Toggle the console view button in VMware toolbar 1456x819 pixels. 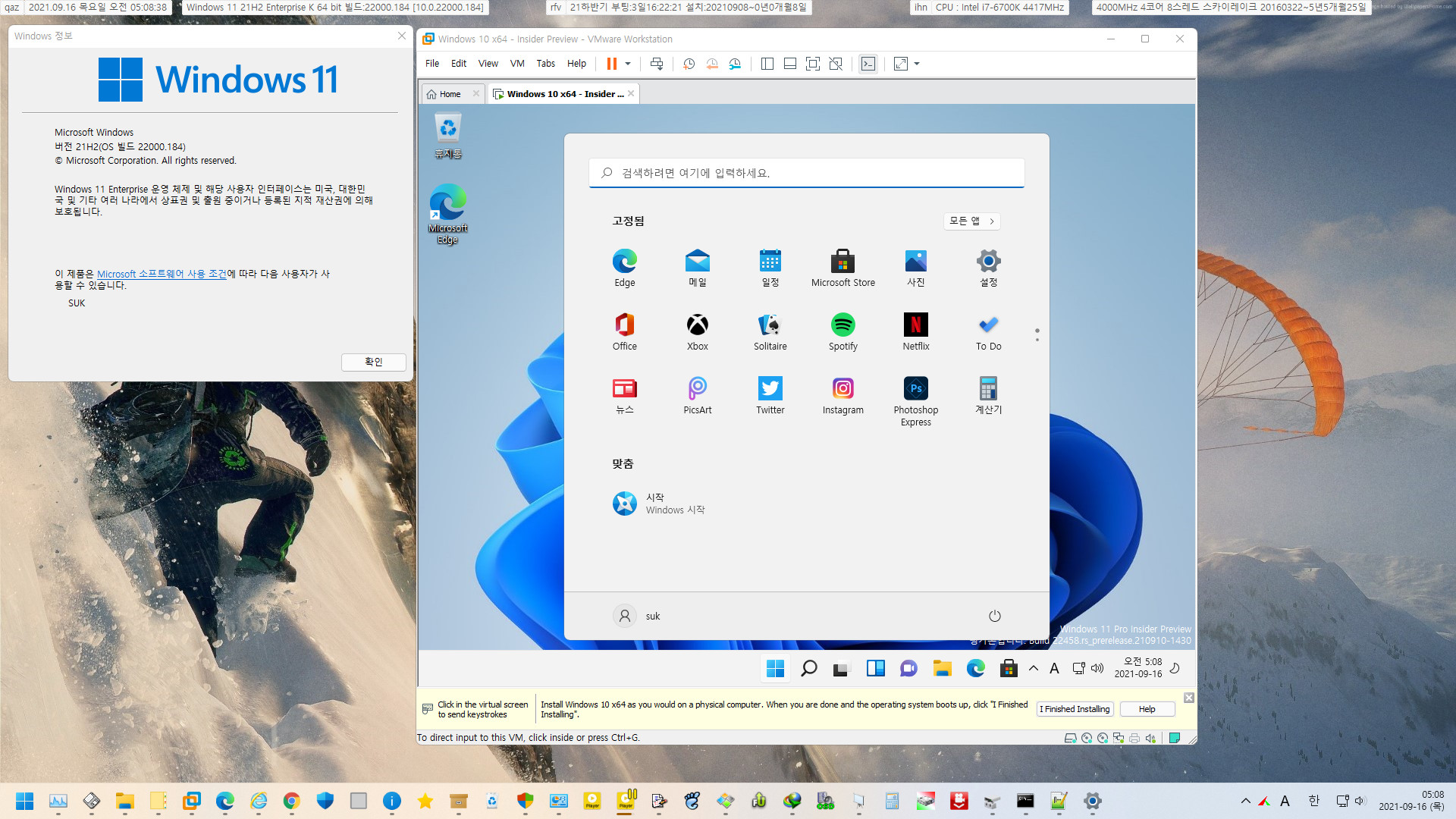(868, 64)
